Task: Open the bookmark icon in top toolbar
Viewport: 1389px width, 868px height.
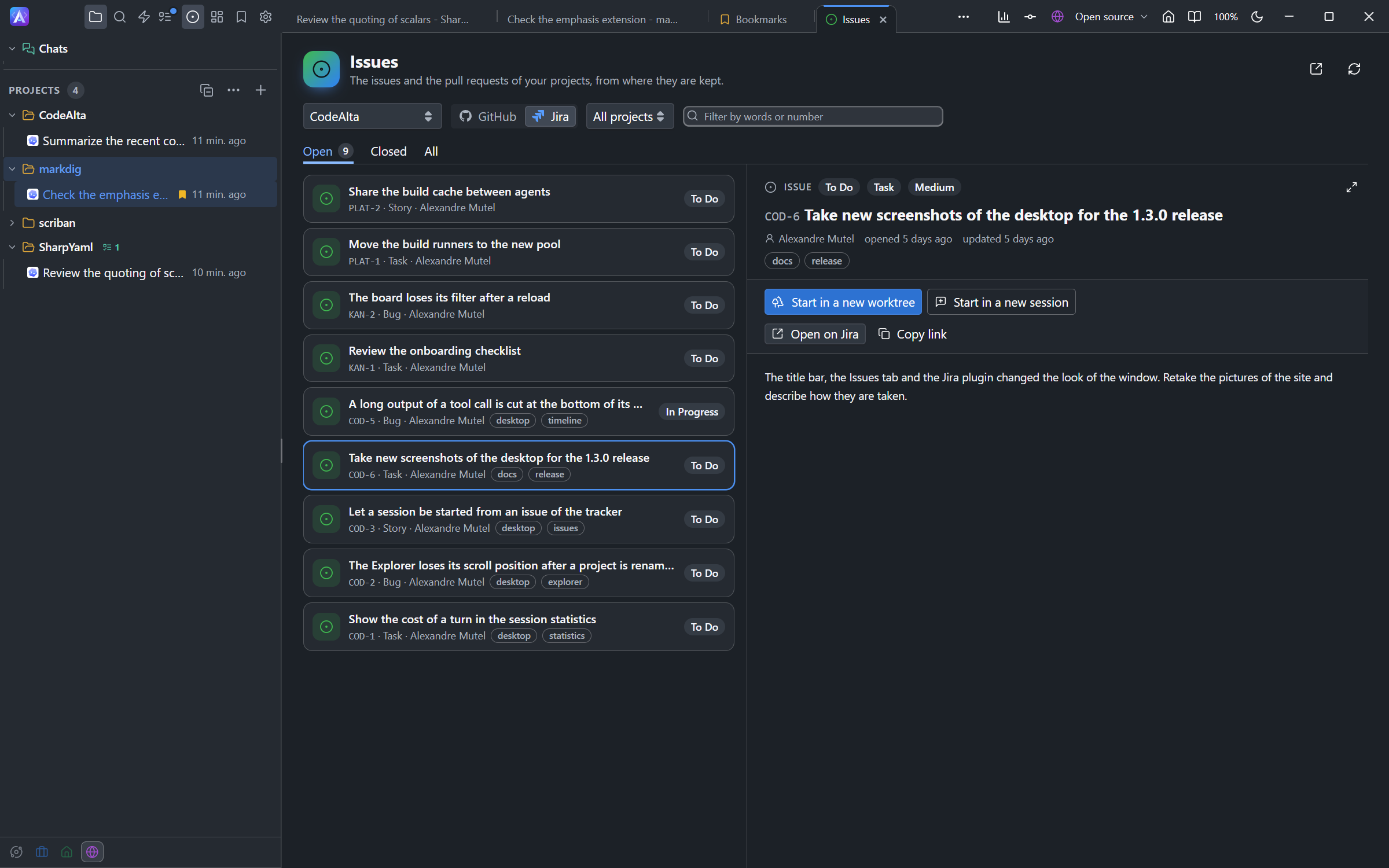Action: (241, 17)
